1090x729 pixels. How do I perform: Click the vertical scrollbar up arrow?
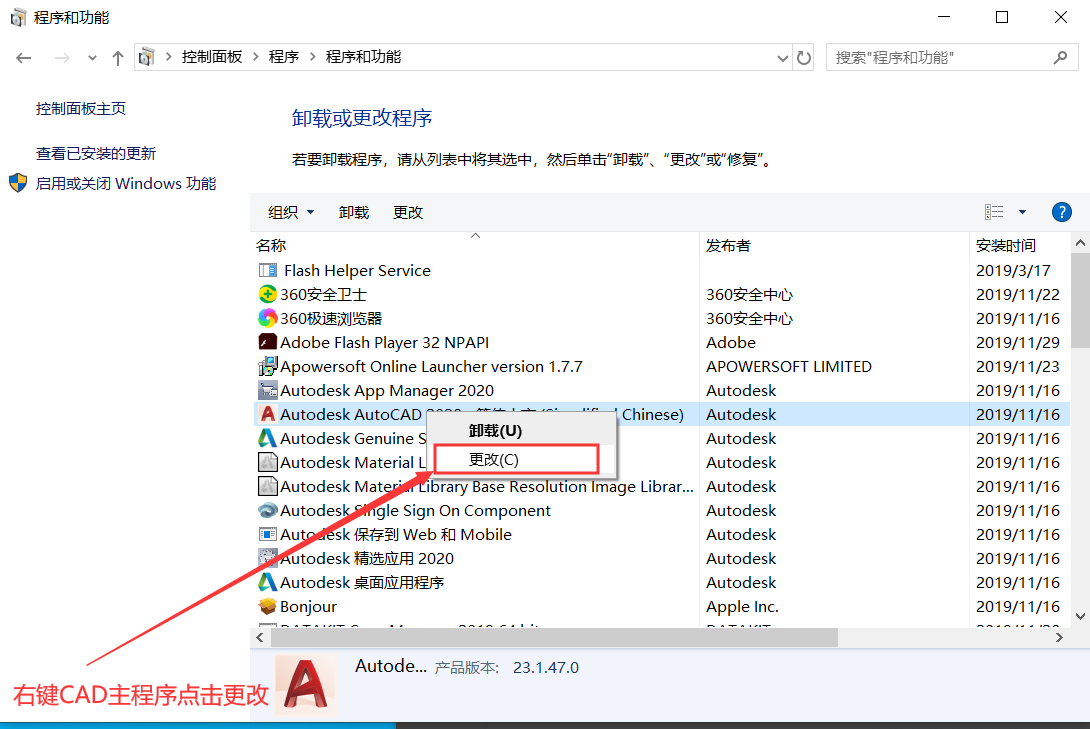point(1080,243)
